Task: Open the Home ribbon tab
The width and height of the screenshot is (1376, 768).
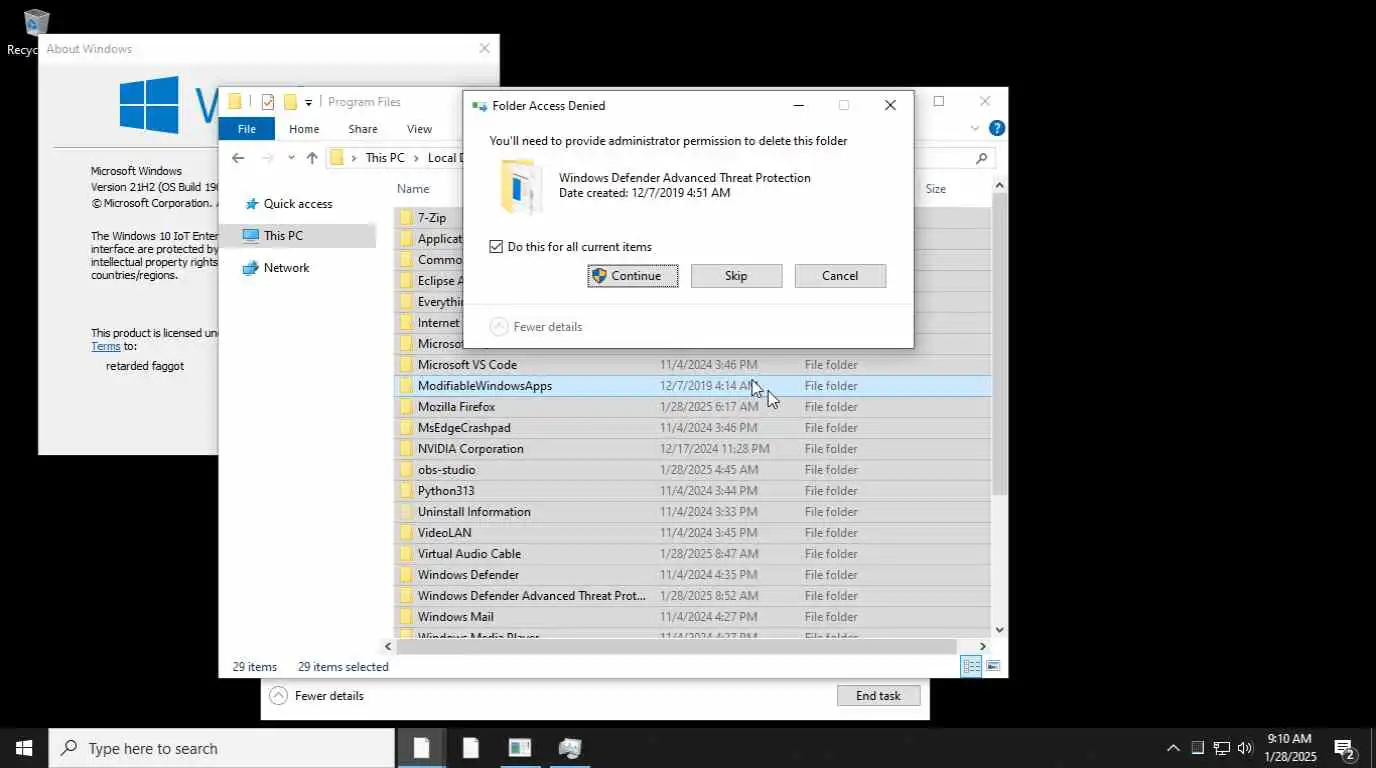Action: (x=304, y=129)
